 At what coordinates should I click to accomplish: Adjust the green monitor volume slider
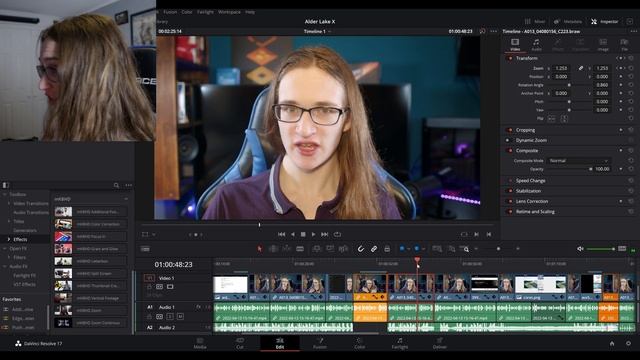click(601, 249)
